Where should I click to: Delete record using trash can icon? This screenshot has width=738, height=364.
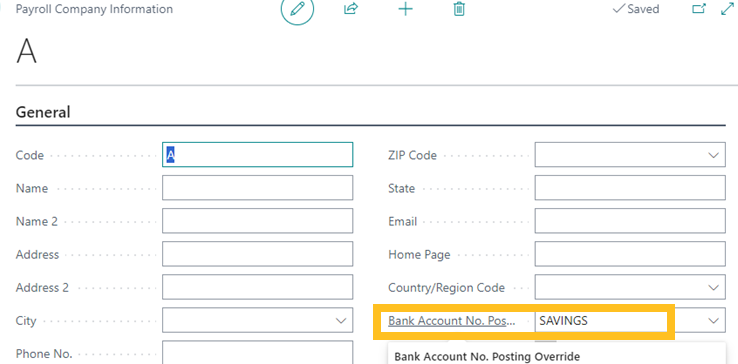pyautogui.click(x=459, y=9)
